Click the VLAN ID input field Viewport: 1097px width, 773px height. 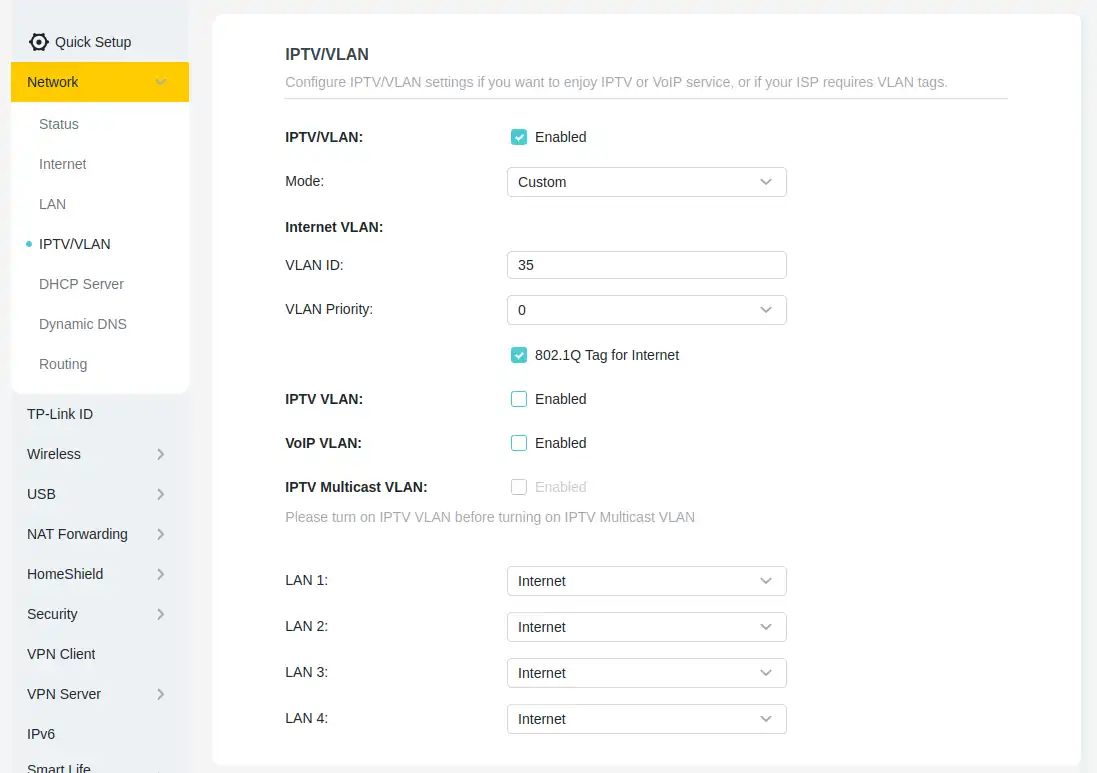pos(646,265)
